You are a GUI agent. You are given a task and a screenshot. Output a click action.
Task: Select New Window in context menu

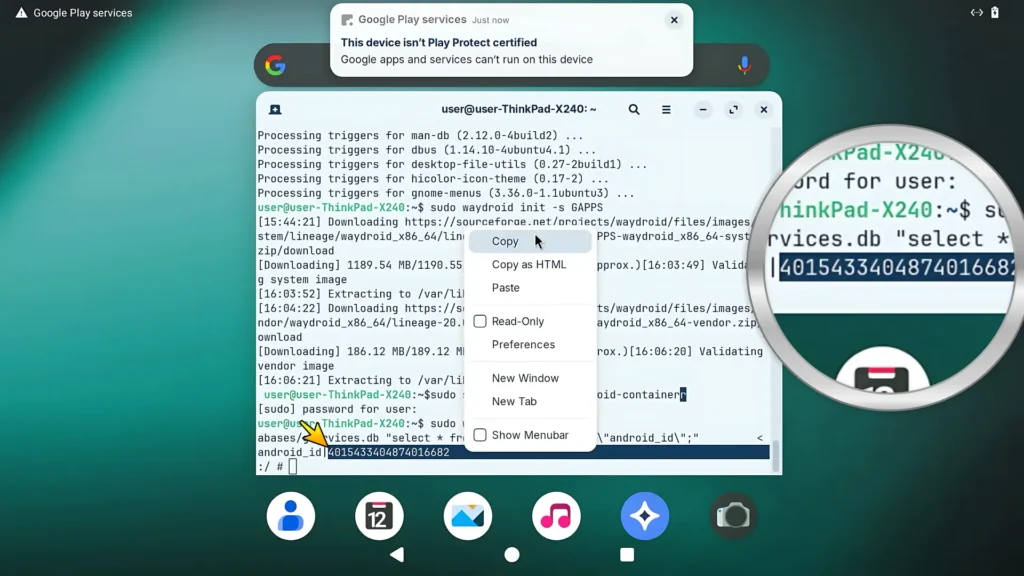(530, 378)
